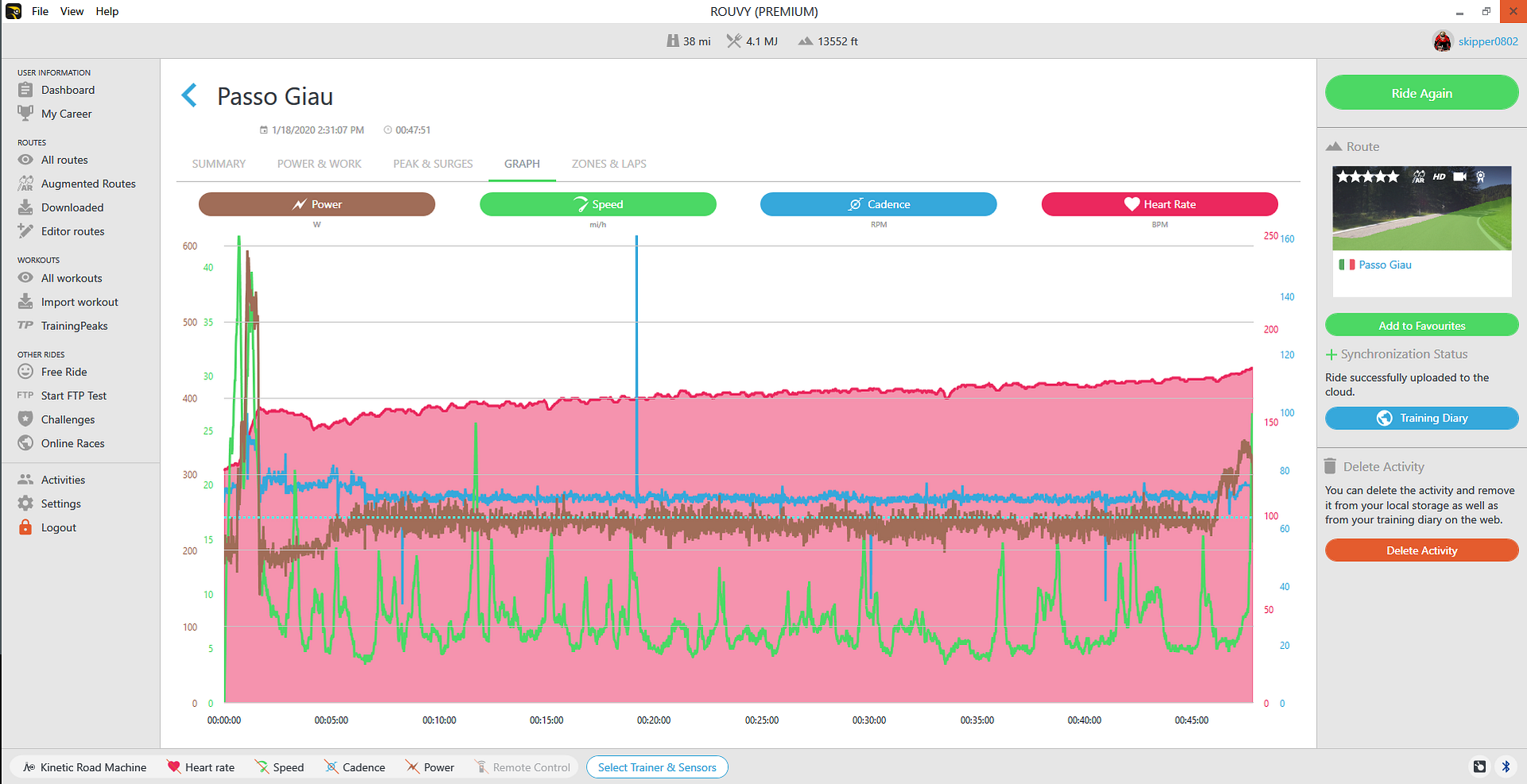Expand the Synchronization Status section
This screenshot has width=1527, height=784.
[x=1397, y=354]
